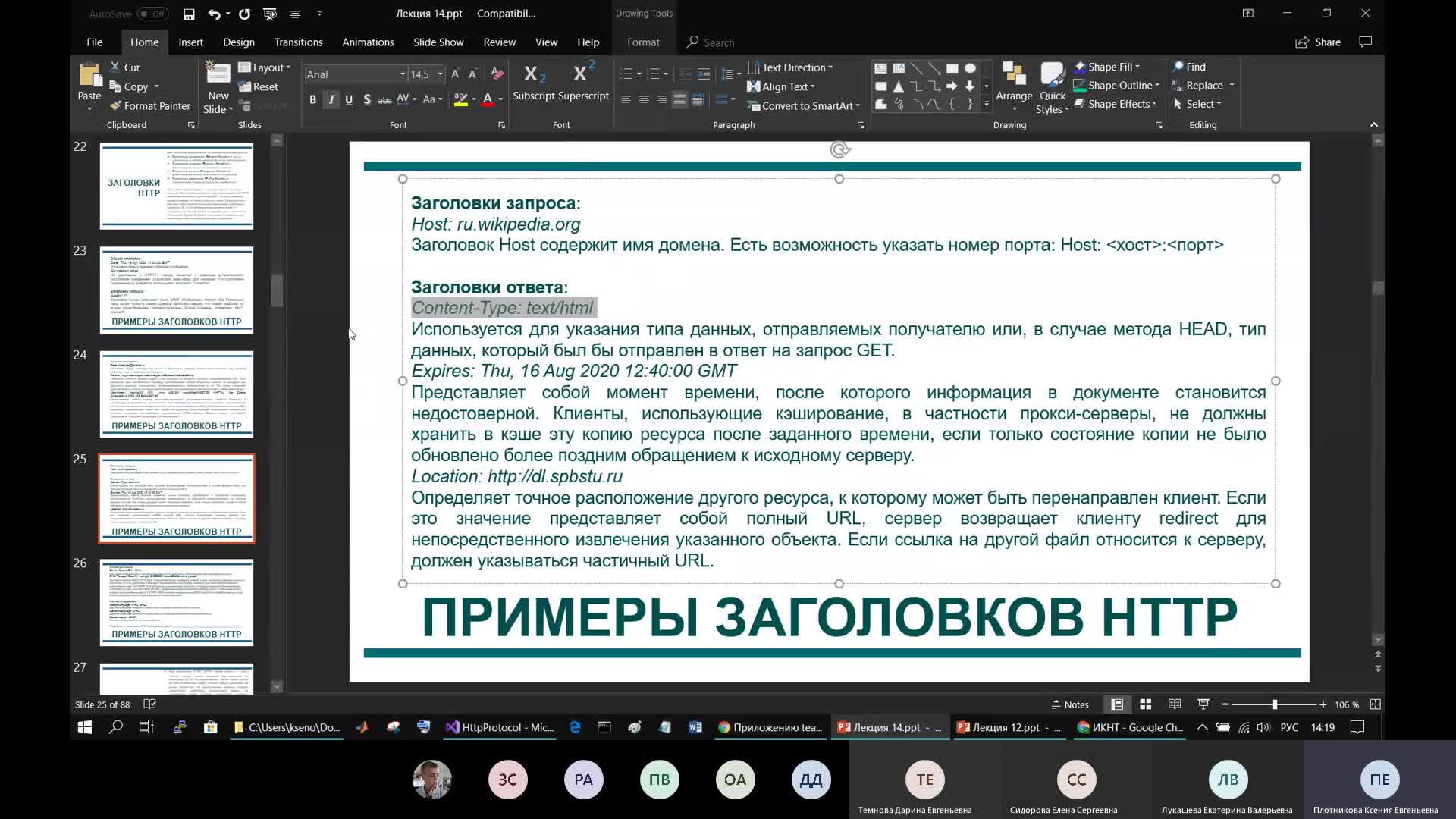
Task: Open the Drawing Tools Format tab
Action: coord(643,42)
